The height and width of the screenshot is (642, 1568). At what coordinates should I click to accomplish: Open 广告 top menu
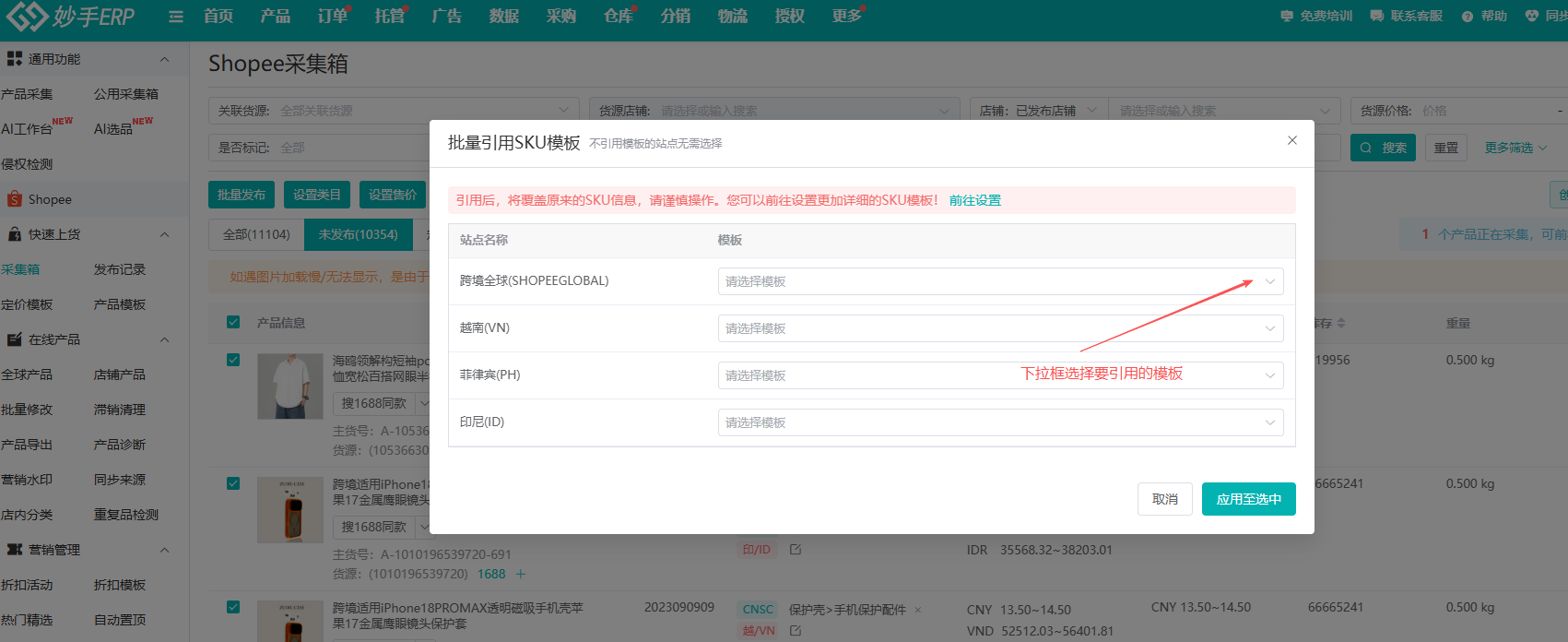[446, 16]
